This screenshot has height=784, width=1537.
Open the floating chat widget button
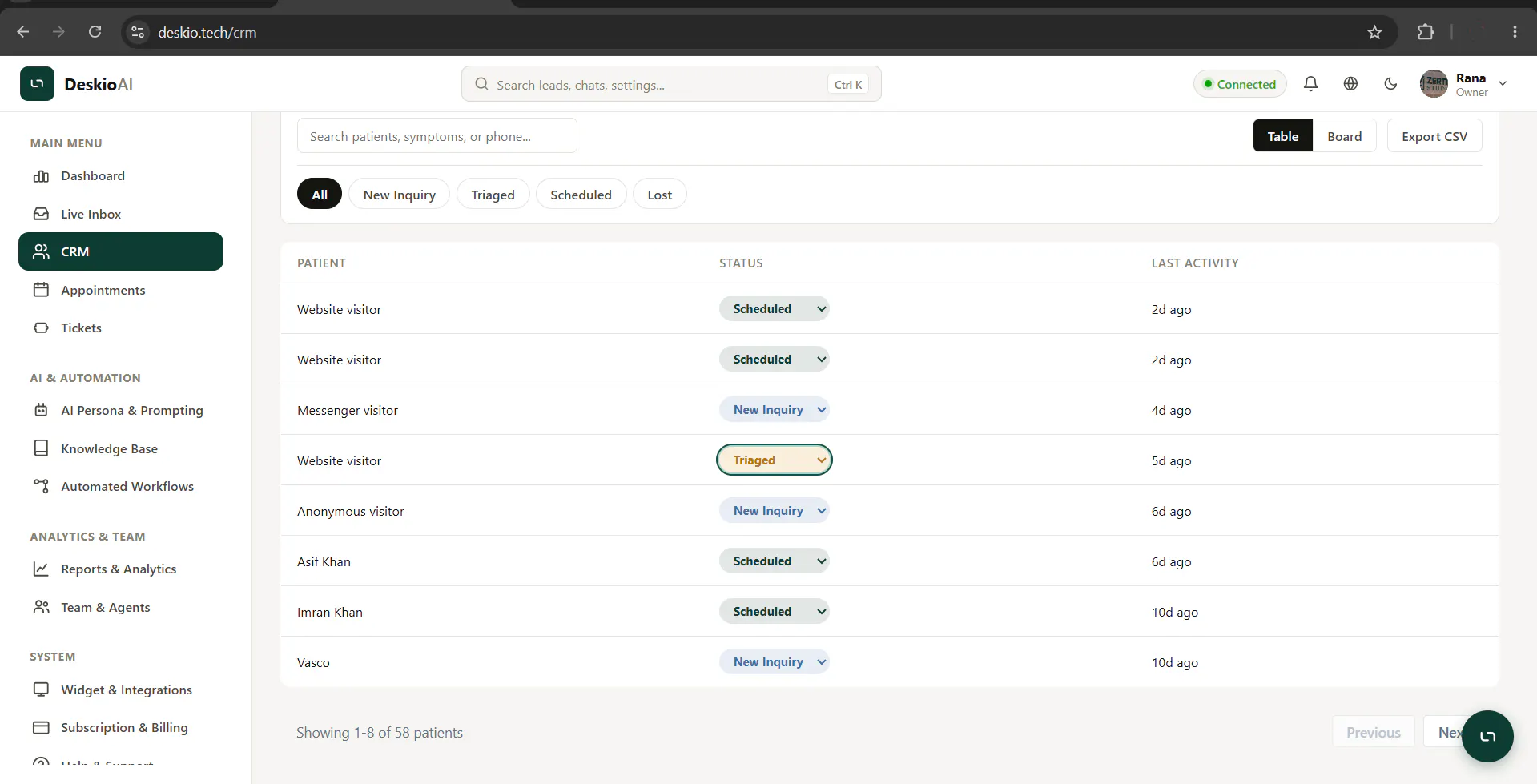pyautogui.click(x=1487, y=736)
